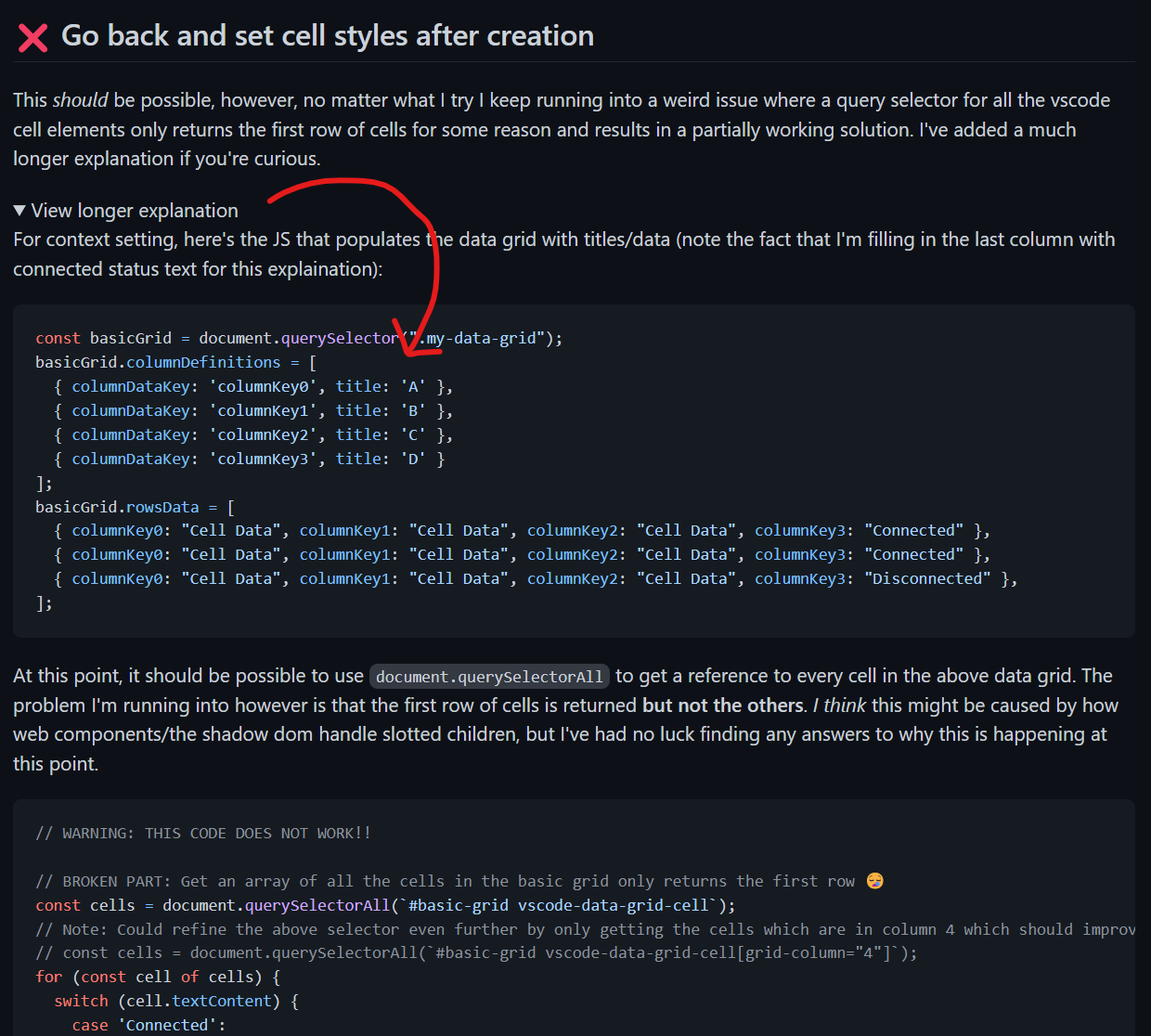
Task: Click the bold text "but not the others"
Action: pyautogui.click(x=723, y=706)
